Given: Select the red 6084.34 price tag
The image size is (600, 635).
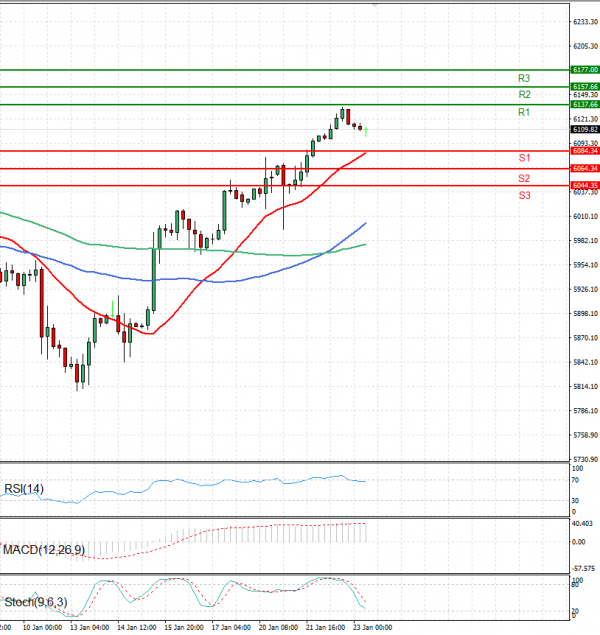Looking at the screenshot, I should pos(585,151).
